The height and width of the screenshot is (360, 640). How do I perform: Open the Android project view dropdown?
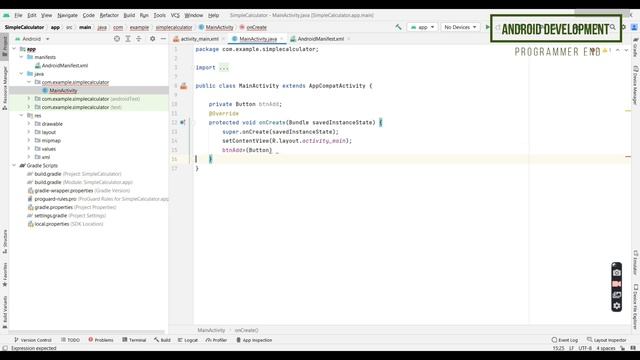(32, 39)
